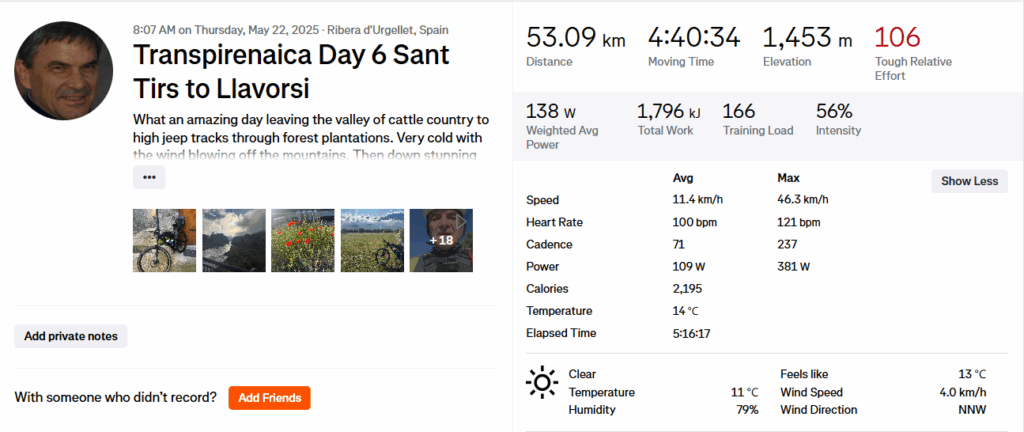The width and height of the screenshot is (1024, 432).
Task: Expand the truncated description with ellipsis button
Action: [x=149, y=177]
